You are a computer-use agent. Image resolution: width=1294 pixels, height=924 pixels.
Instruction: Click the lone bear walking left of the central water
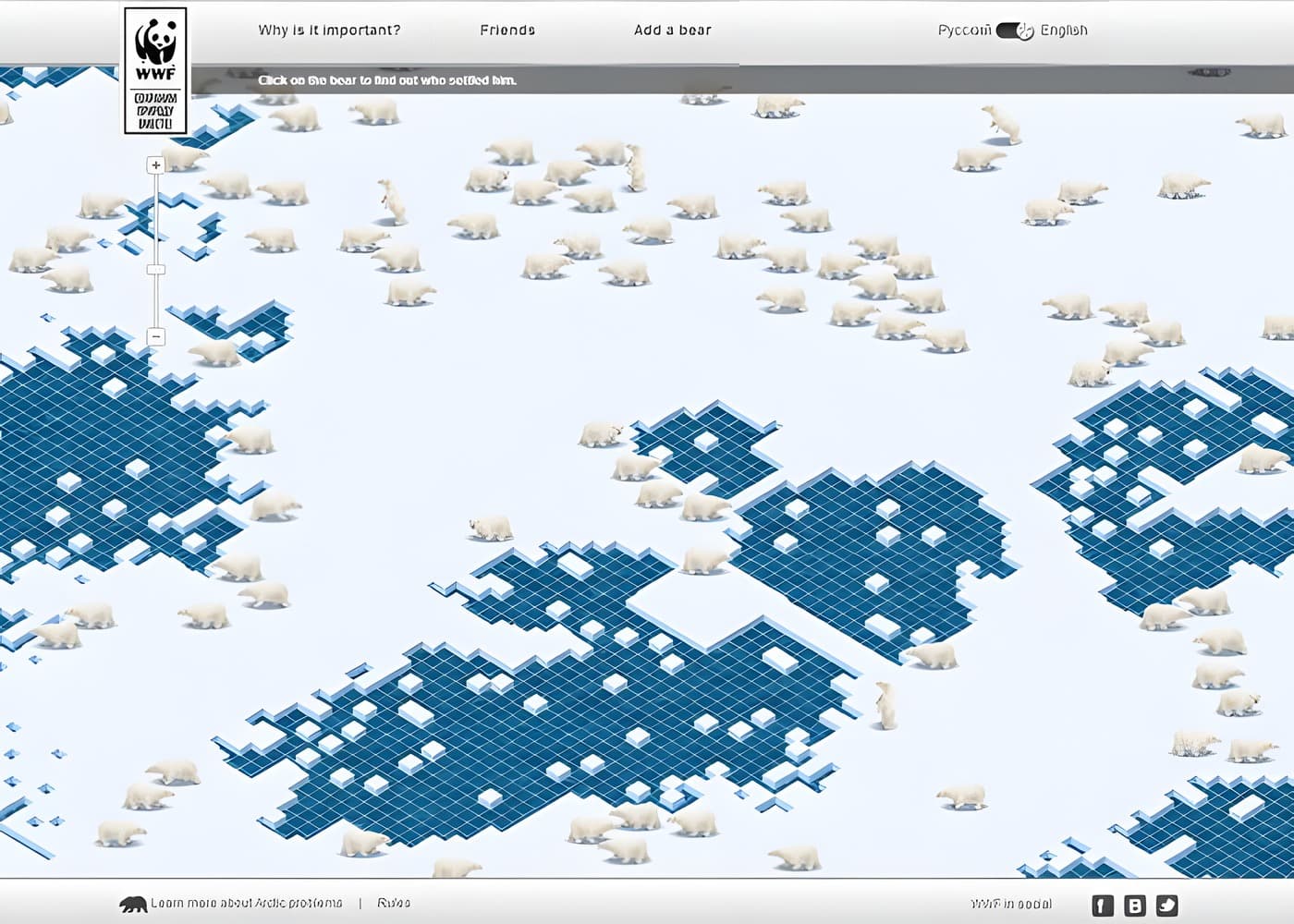[490, 528]
